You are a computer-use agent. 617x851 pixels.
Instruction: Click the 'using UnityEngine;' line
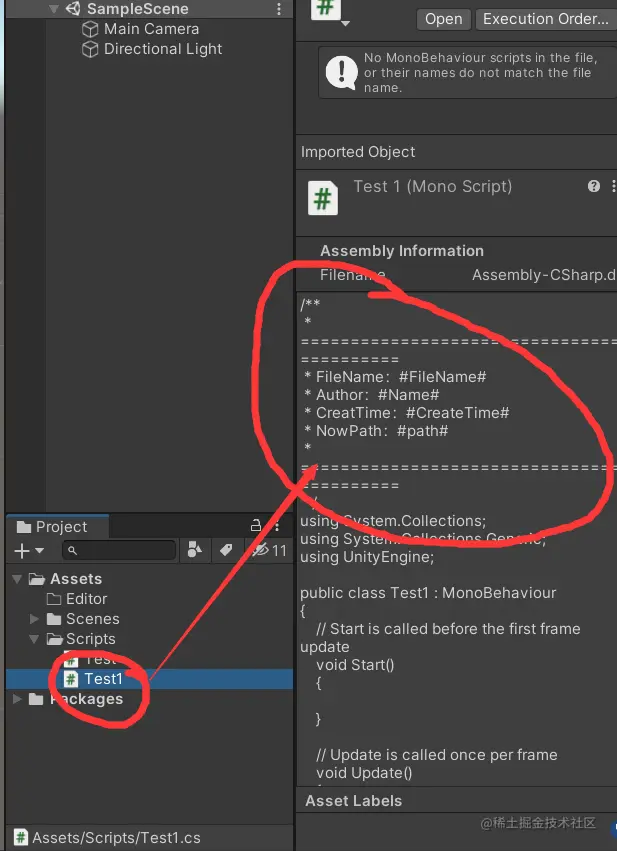(367, 557)
